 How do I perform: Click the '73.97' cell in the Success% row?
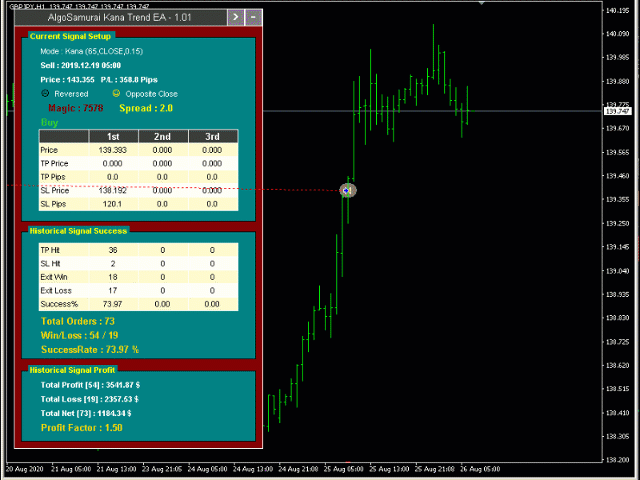[x=113, y=304]
